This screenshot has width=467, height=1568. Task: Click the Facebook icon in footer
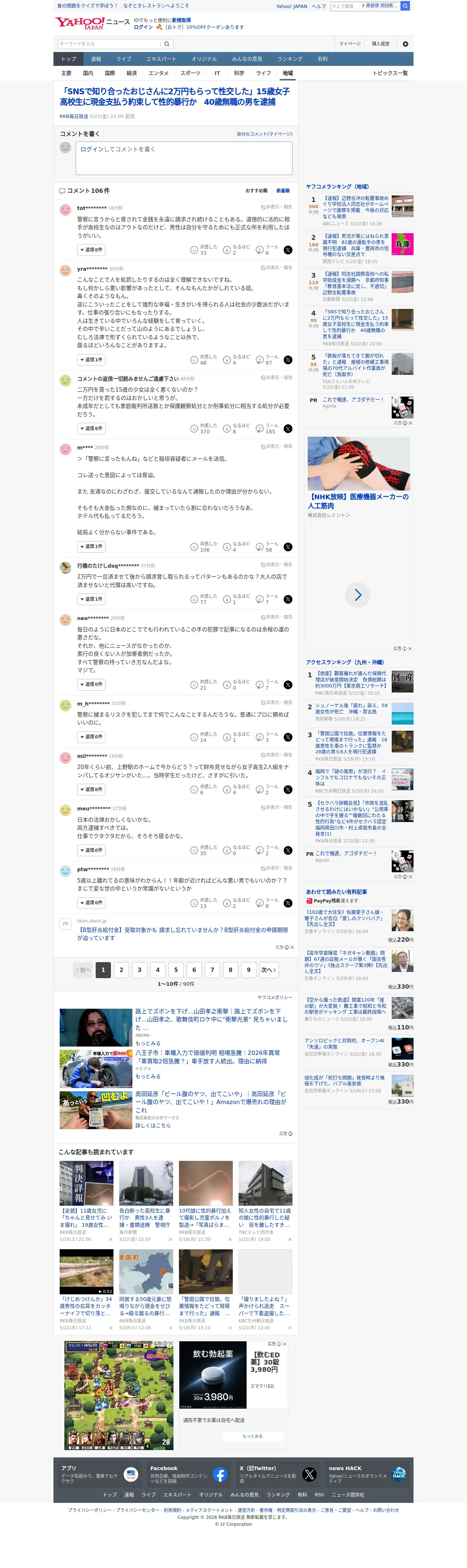click(220, 1475)
